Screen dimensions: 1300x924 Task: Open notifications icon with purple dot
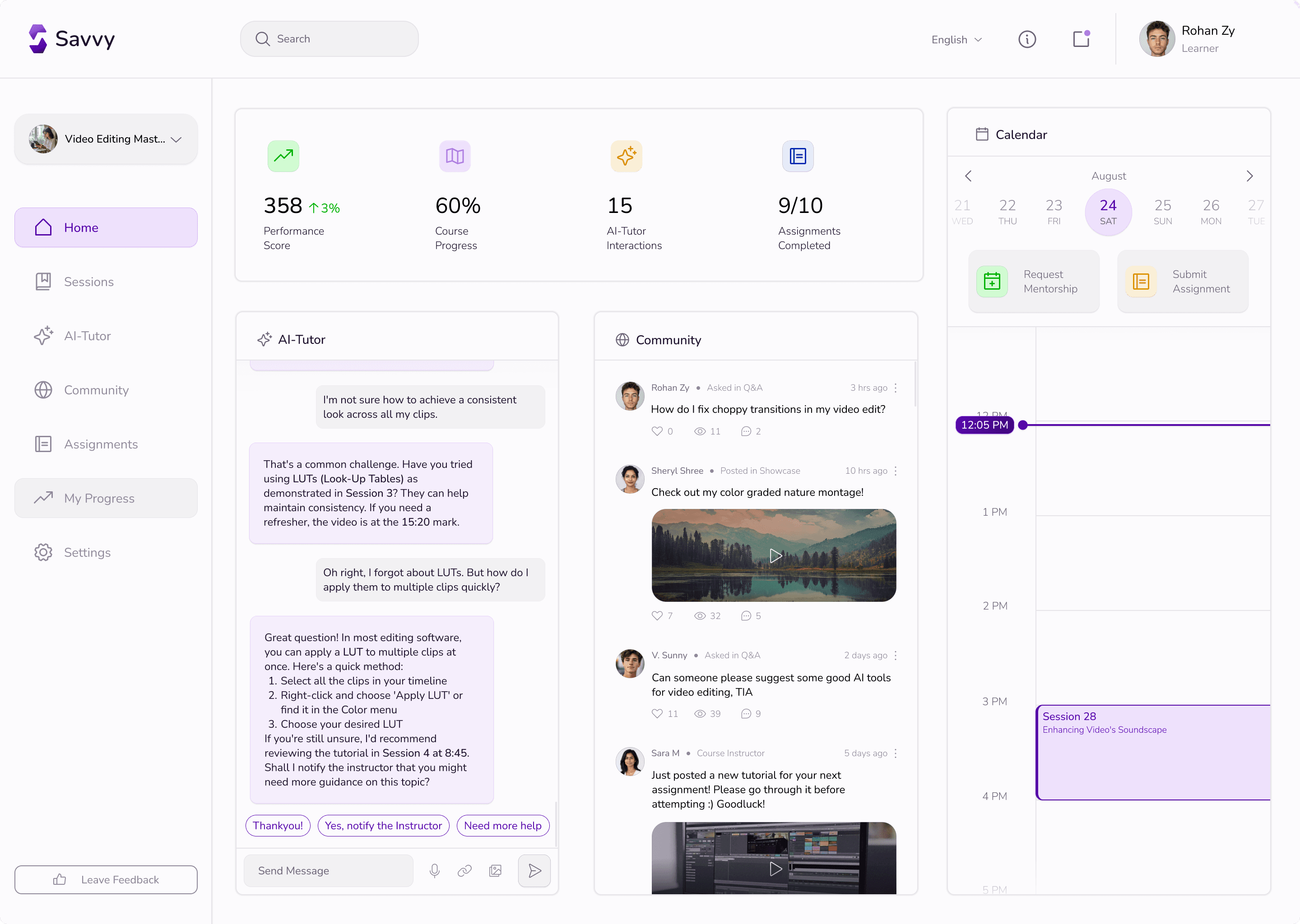pos(1080,39)
